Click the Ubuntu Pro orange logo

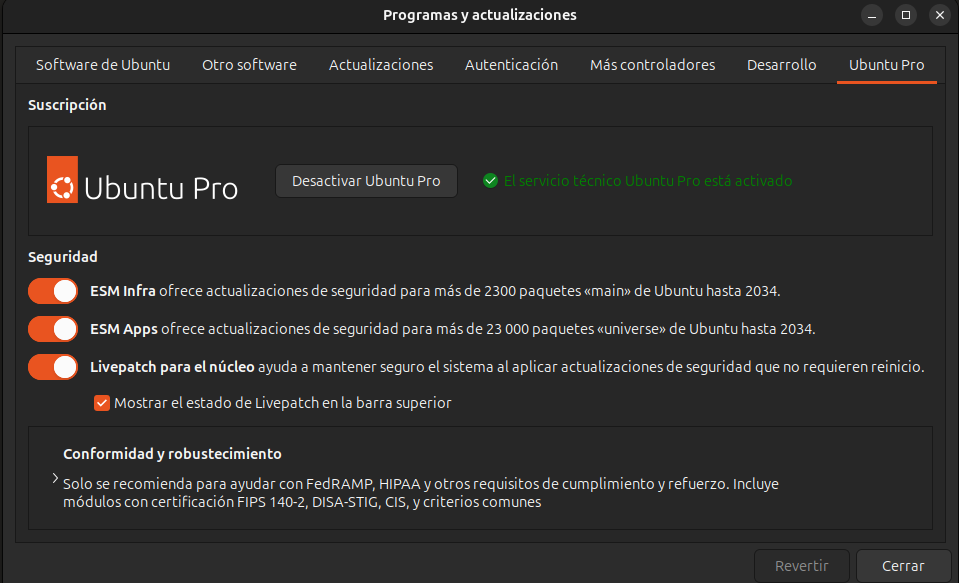(x=62, y=180)
